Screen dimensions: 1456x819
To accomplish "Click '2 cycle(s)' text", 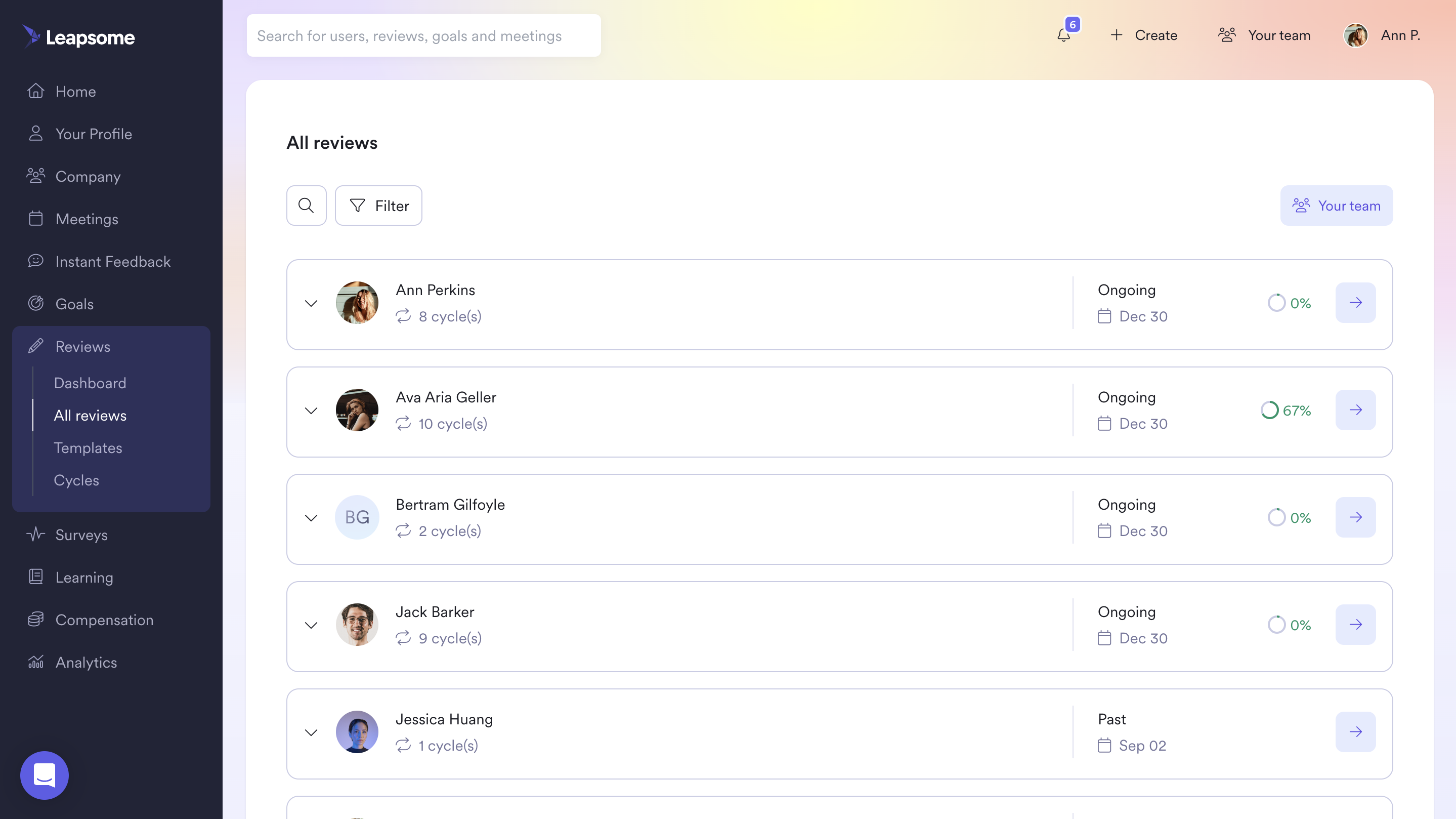I will tap(449, 530).
